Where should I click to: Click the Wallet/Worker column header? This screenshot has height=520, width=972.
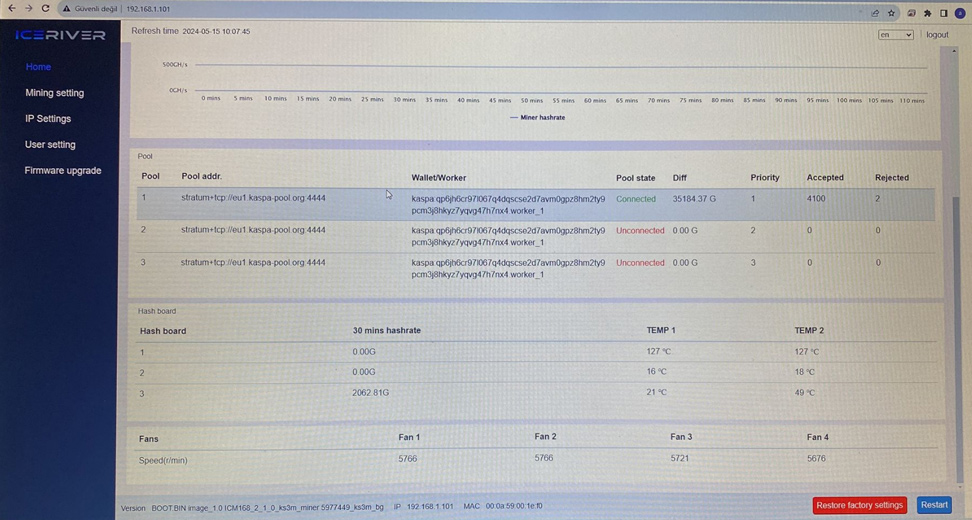pyautogui.click(x=438, y=178)
